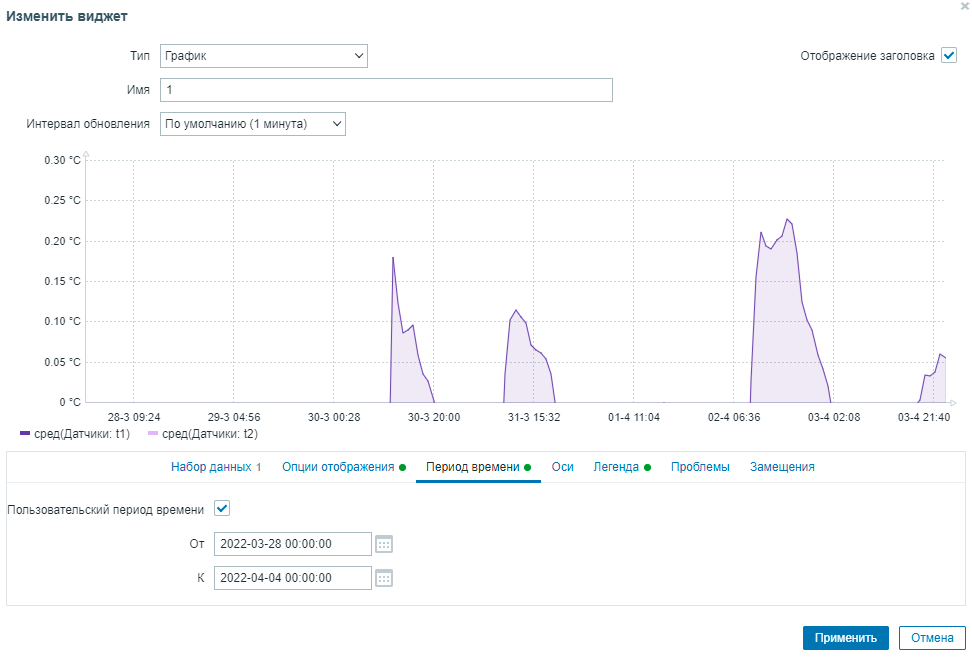
Task: Open calendar picker for К date
Action: point(384,578)
